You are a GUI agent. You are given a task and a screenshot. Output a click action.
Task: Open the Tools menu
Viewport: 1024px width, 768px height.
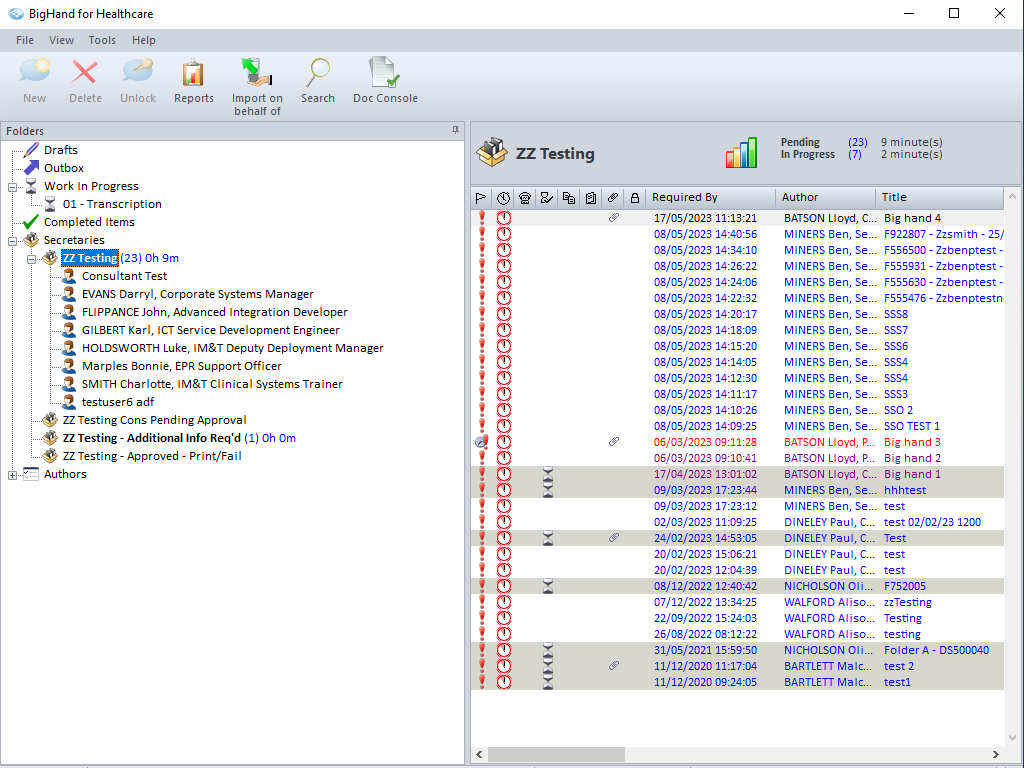pos(102,40)
